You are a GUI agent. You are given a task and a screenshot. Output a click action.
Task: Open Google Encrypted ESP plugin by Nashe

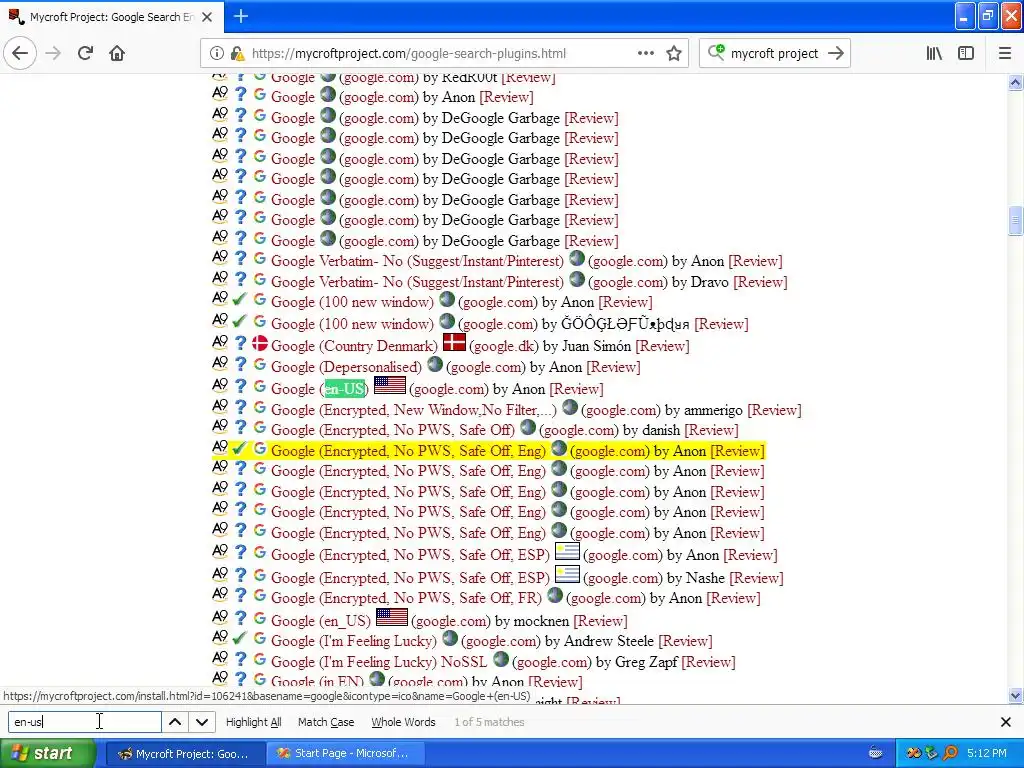(410, 578)
